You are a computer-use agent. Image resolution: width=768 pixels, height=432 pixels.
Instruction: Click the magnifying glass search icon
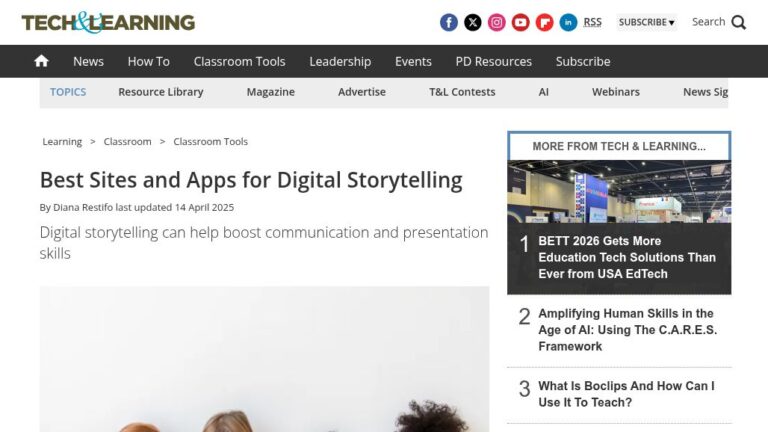[739, 22]
